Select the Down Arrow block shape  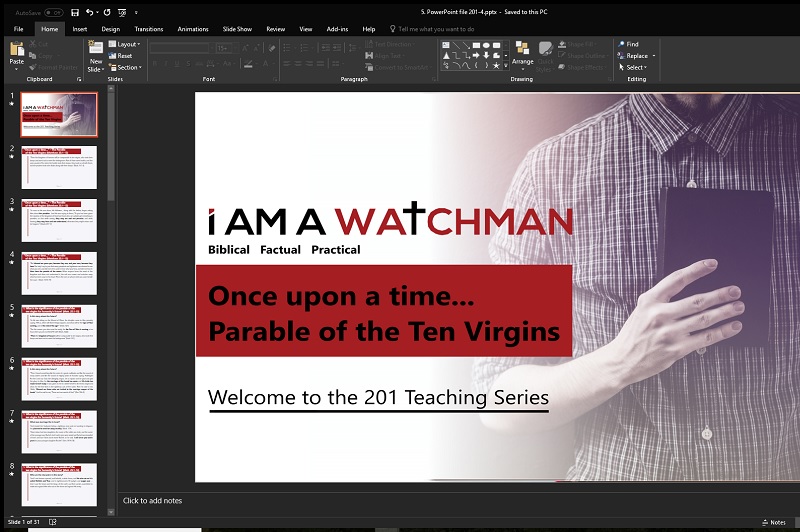(486, 55)
